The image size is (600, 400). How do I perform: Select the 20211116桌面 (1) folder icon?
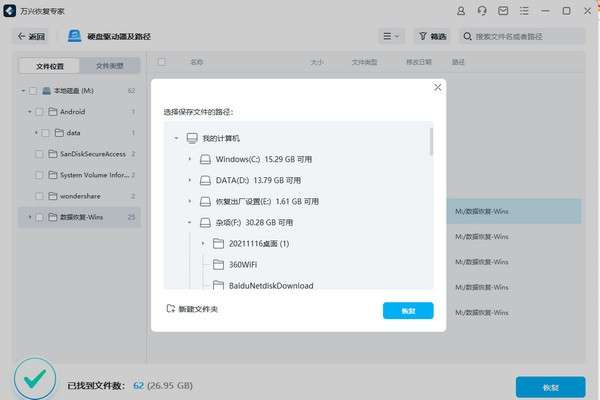tap(218, 243)
